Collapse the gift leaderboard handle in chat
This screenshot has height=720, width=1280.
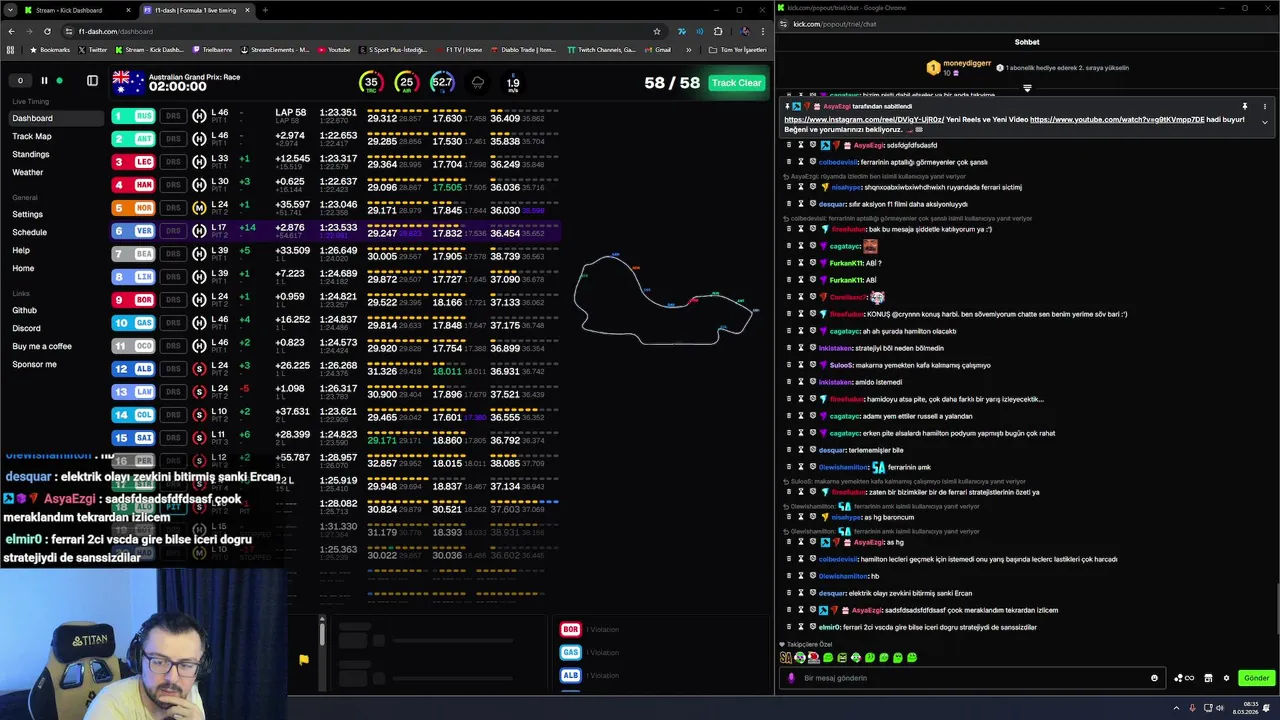(x=1027, y=89)
